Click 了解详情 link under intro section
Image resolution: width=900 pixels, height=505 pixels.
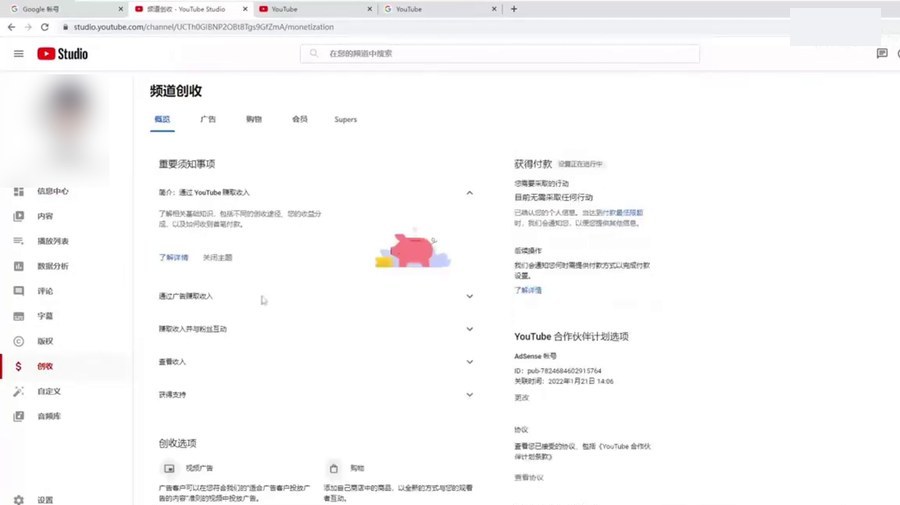(x=173, y=257)
